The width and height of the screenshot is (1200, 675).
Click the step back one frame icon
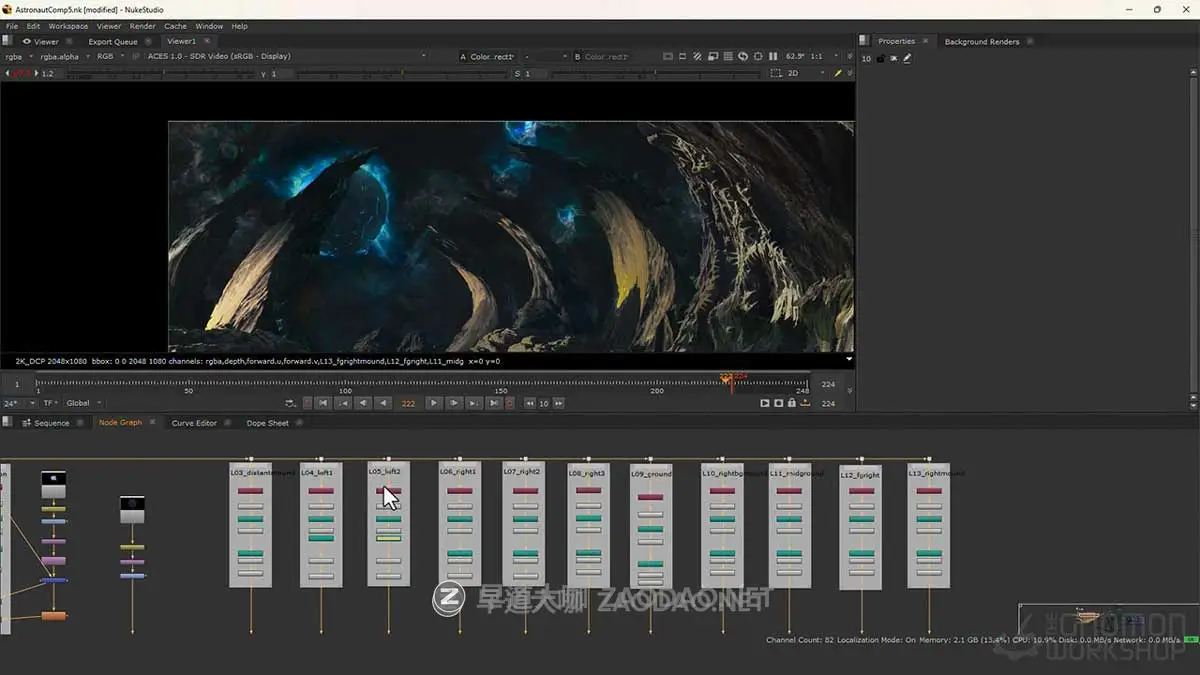pos(383,403)
